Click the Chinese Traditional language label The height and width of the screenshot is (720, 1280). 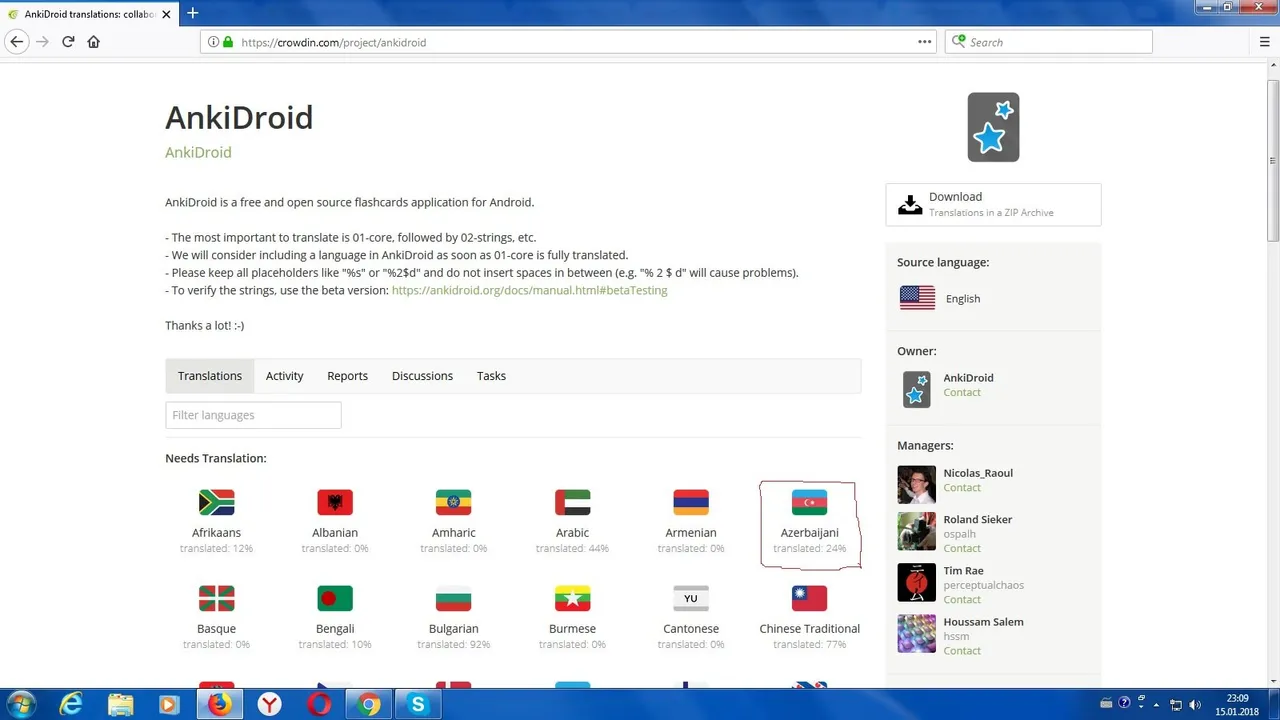809,629
